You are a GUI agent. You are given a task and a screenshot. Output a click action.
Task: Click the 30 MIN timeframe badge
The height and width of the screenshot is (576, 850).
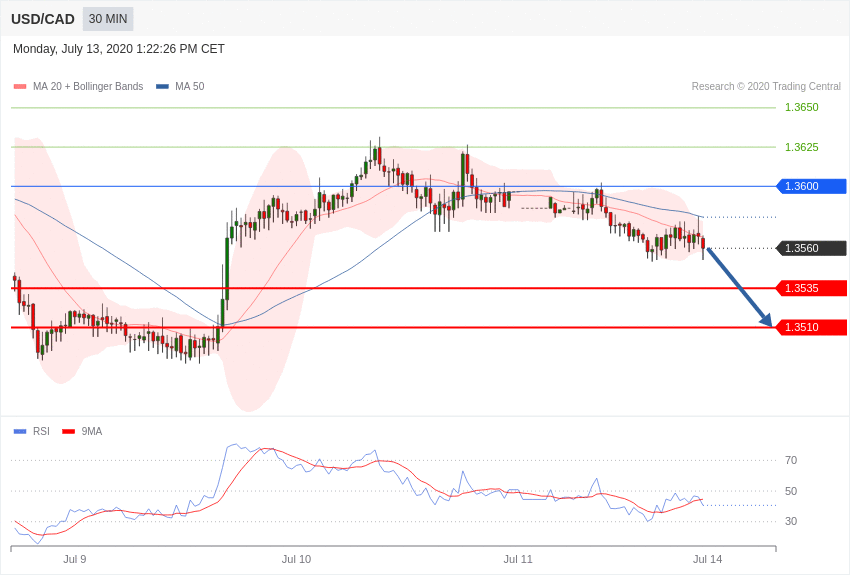pos(108,19)
